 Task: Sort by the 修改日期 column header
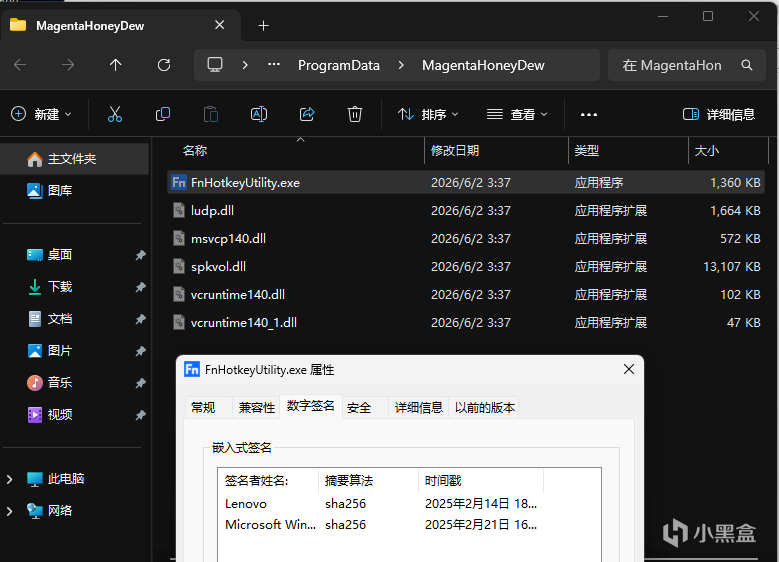pos(497,151)
